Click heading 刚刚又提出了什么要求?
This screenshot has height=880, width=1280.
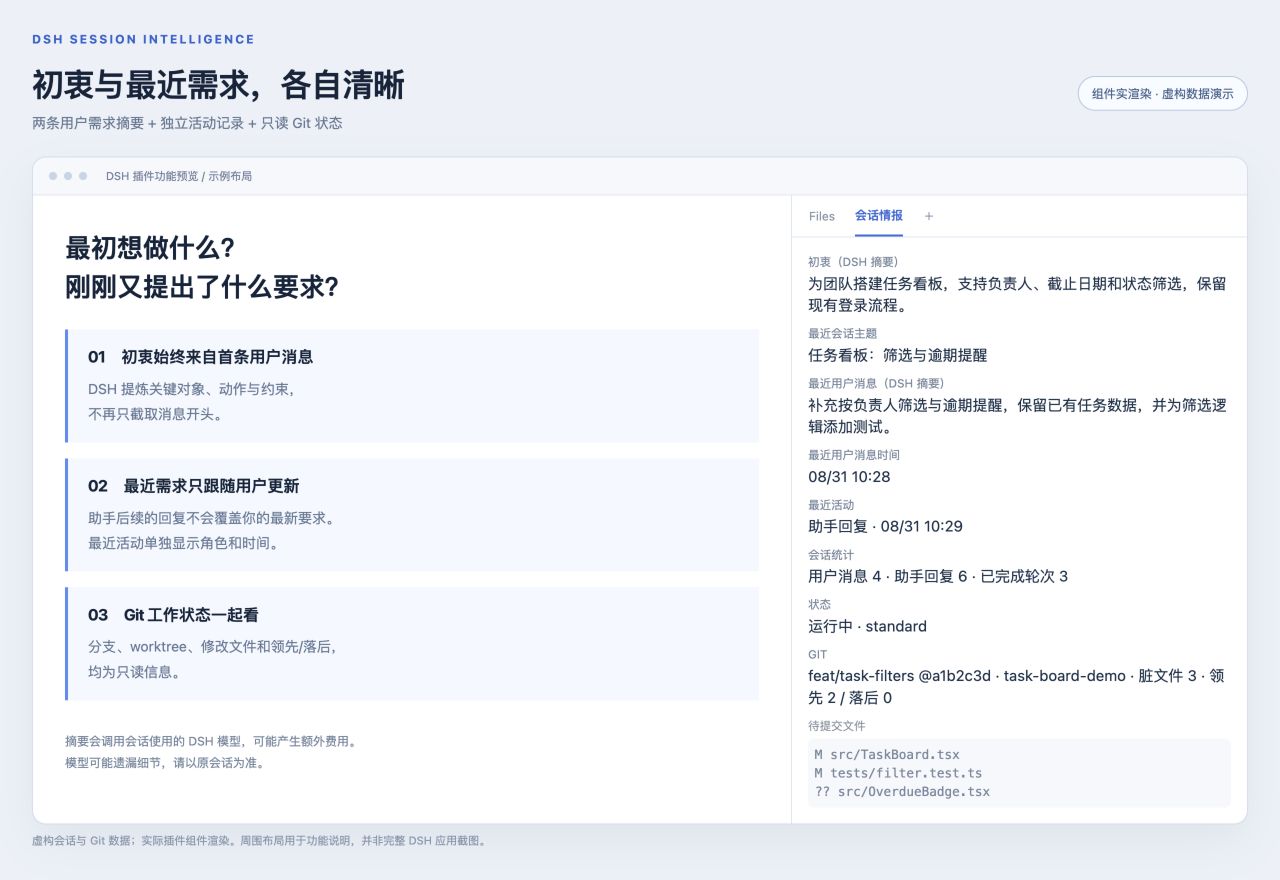coord(202,287)
